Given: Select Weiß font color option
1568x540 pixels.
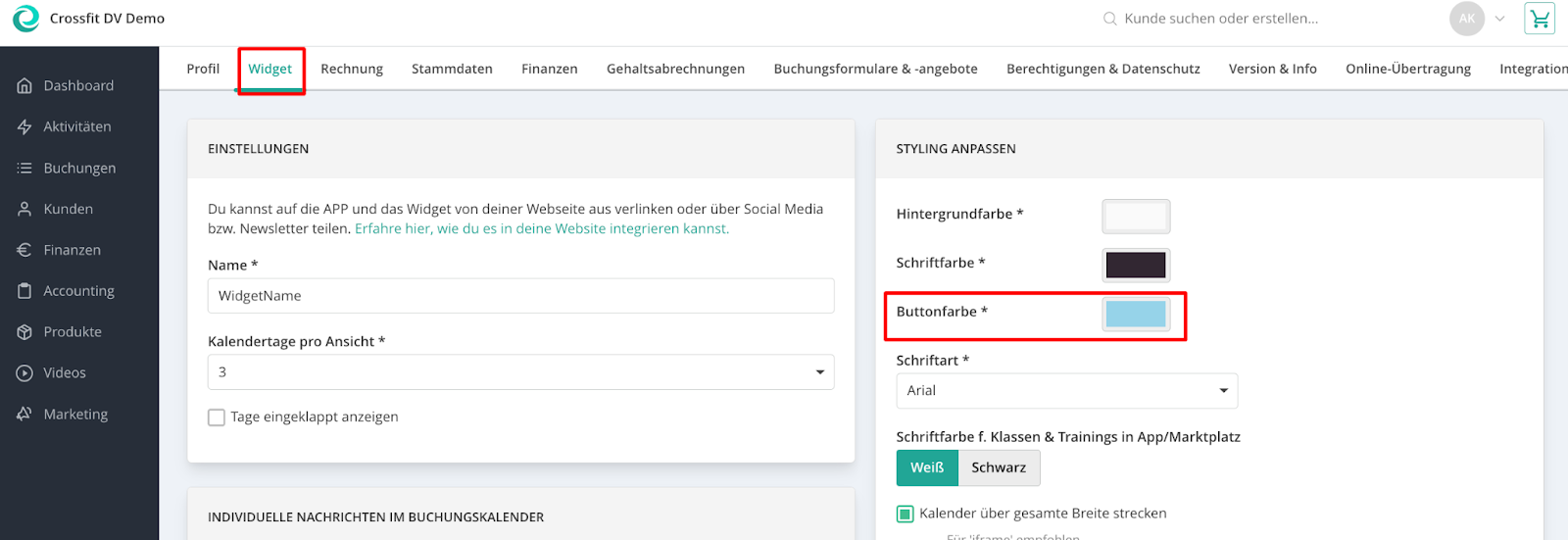Looking at the screenshot, I should point(927,467).
